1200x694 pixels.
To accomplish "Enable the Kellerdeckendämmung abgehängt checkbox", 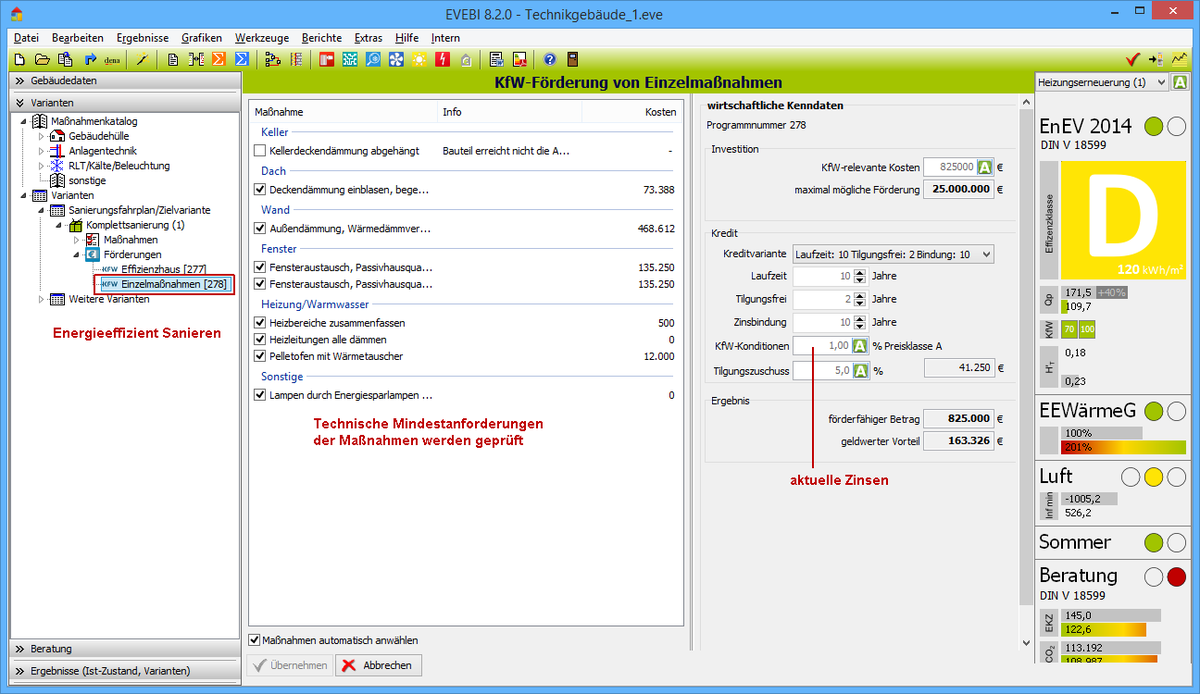I will pyautogui.click(x=260, y=151).
